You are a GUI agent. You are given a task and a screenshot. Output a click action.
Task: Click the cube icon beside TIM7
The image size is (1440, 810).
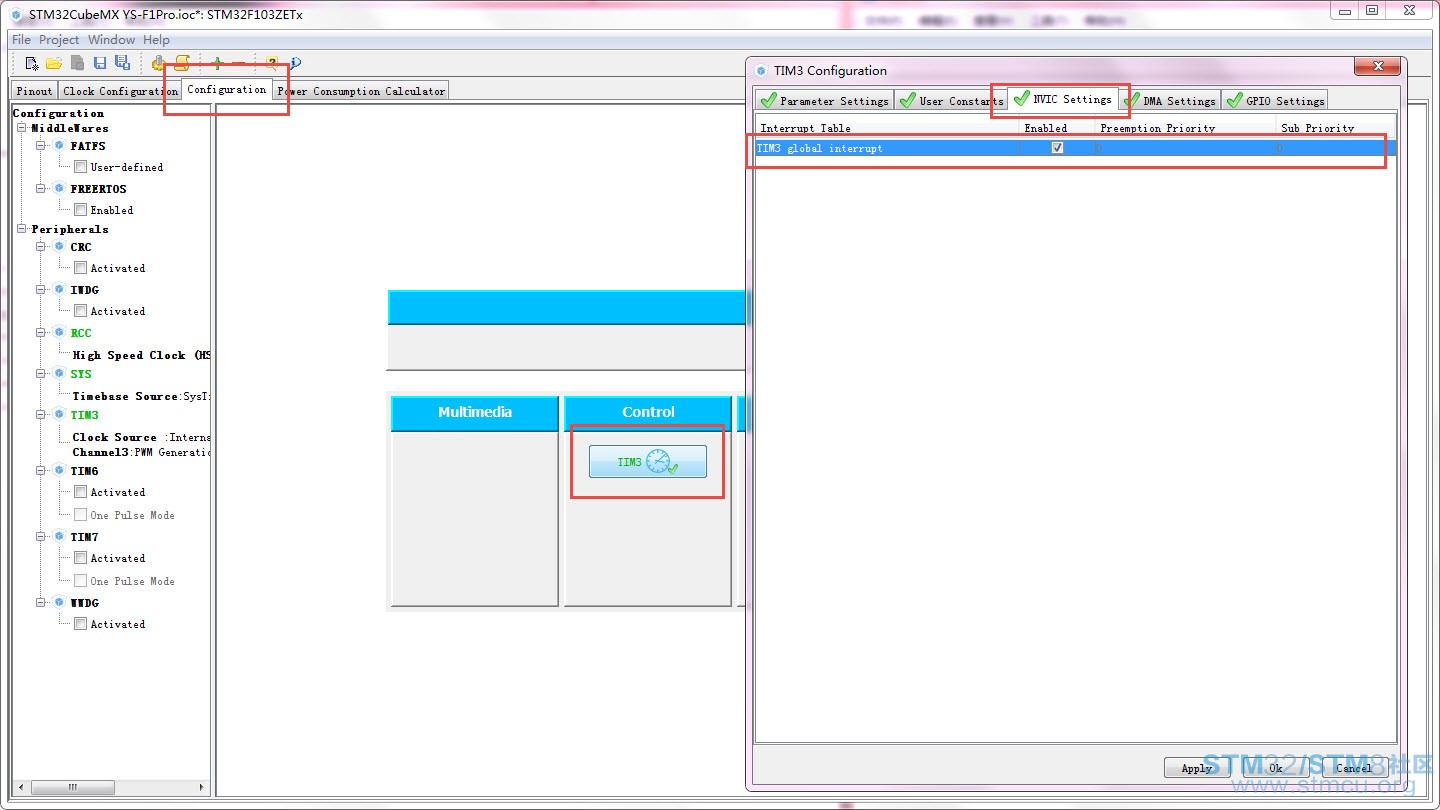tap(59, 537)
